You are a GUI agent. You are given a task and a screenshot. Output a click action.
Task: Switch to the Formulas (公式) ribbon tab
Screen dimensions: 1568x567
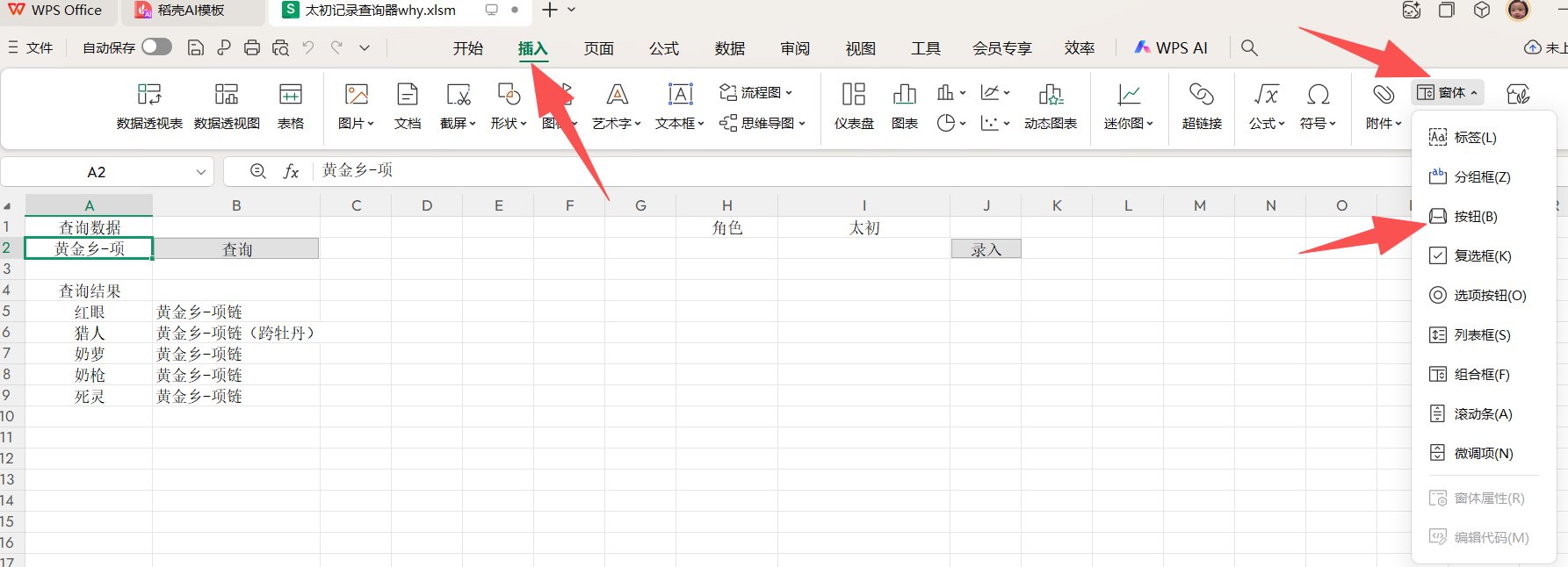[664, 48]
